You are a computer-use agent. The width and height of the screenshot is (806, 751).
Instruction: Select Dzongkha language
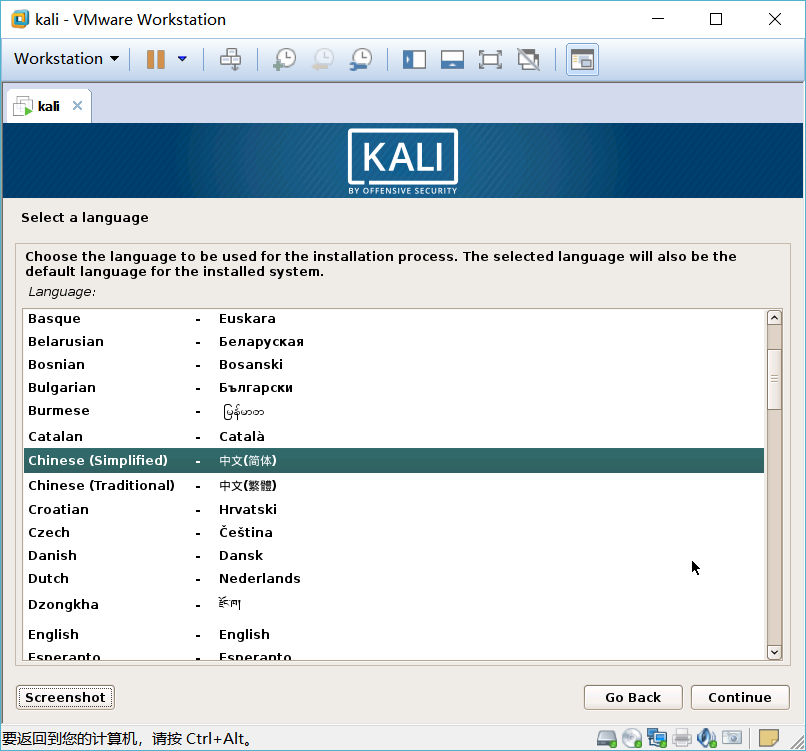pyautogui.click(x=393, y=605)
